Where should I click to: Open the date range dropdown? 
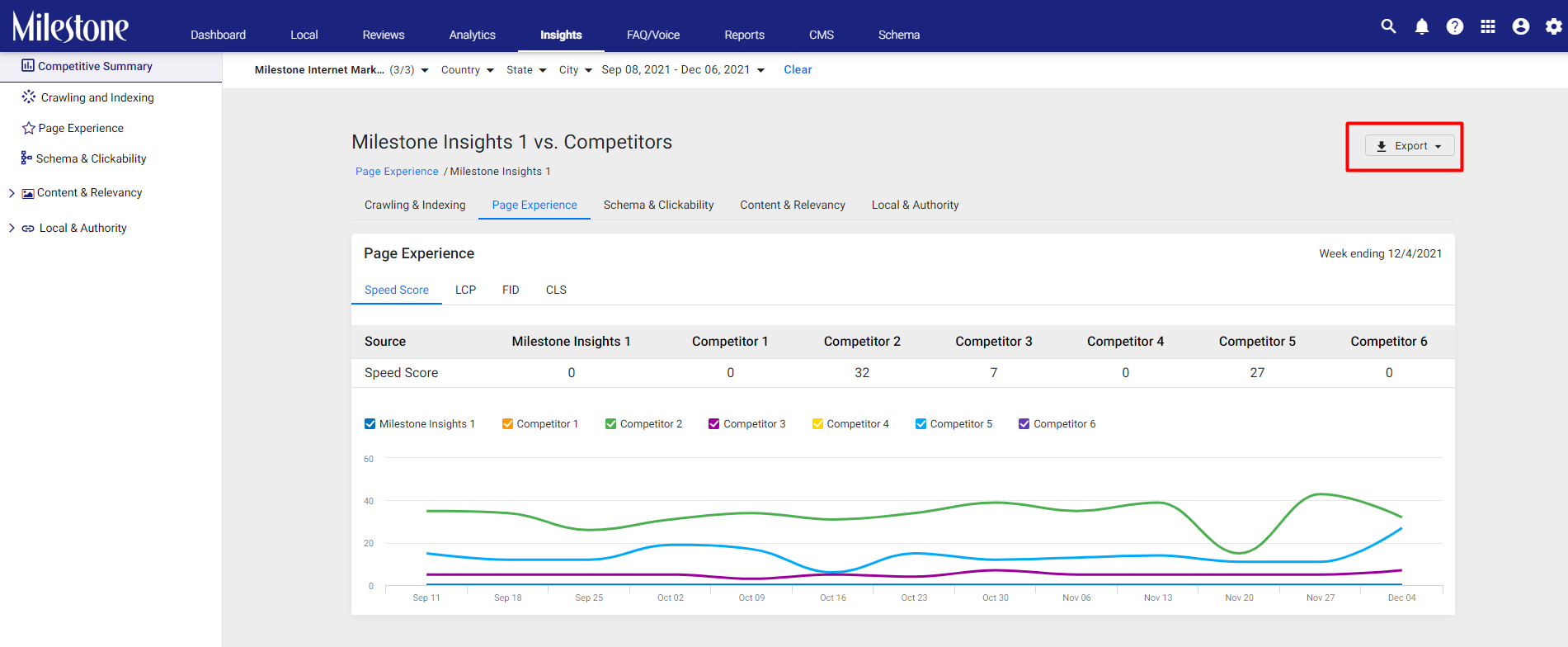pyautogui.click(x=683, y=70)
